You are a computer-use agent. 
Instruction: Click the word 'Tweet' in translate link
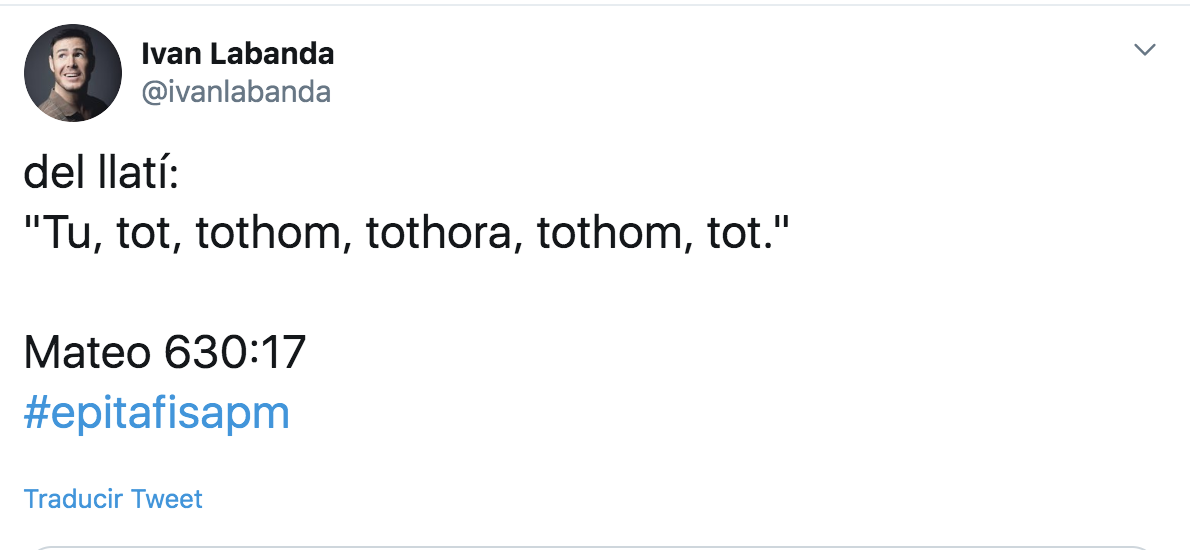point(167,499)
